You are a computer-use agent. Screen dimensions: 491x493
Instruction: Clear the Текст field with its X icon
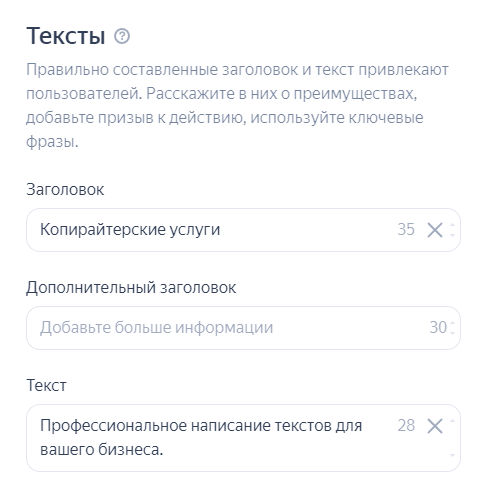click(435, 426)
